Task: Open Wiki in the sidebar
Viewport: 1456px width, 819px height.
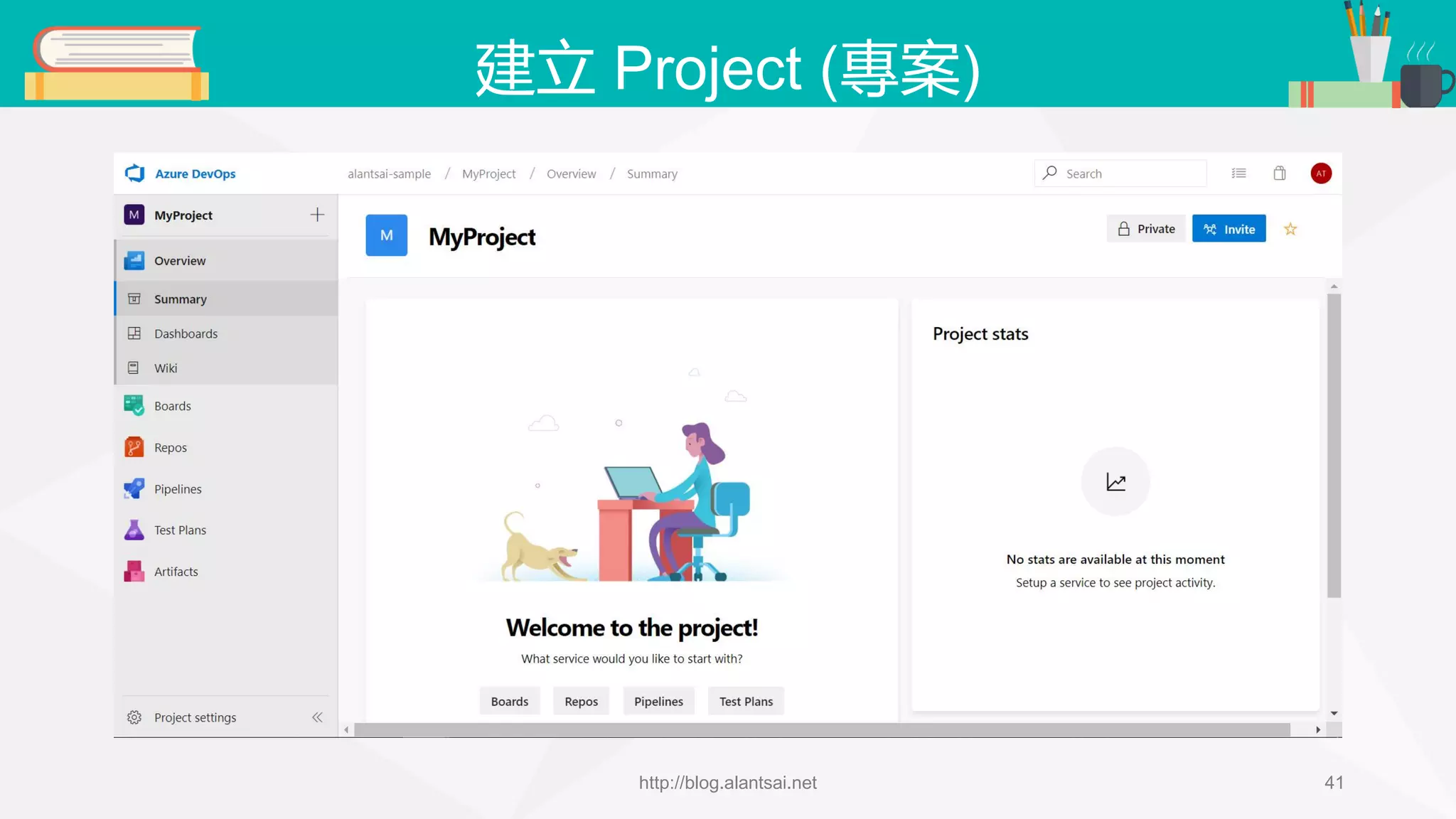Action: (226, 368)
